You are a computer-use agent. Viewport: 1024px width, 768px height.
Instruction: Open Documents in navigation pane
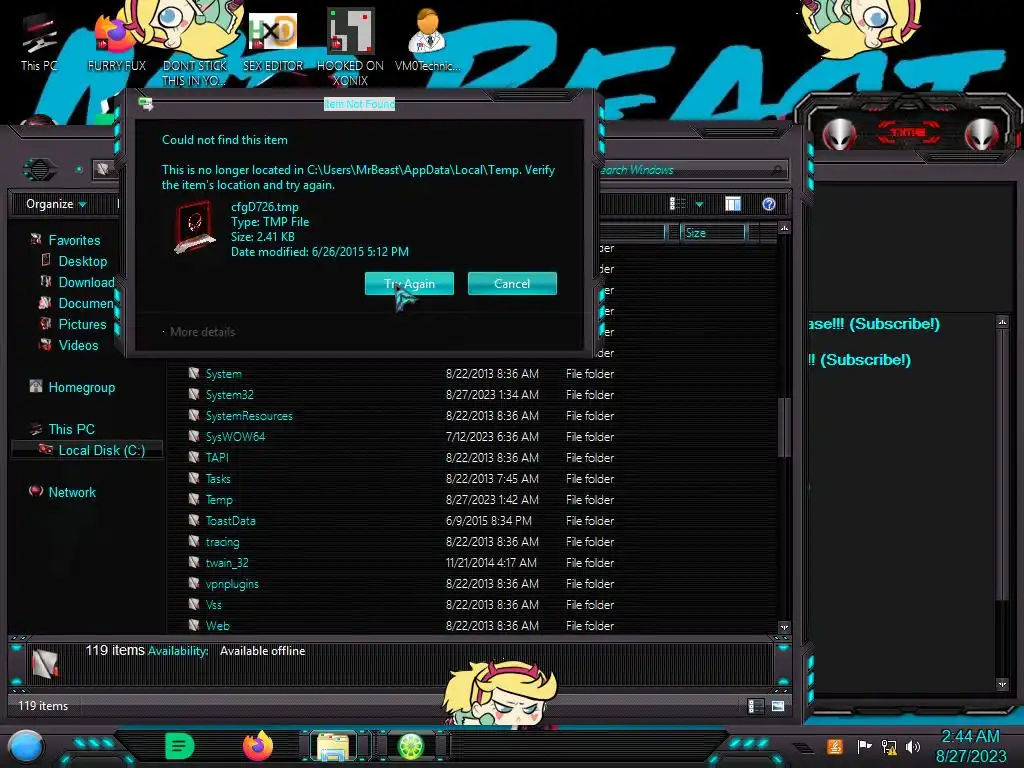point(86,303)
